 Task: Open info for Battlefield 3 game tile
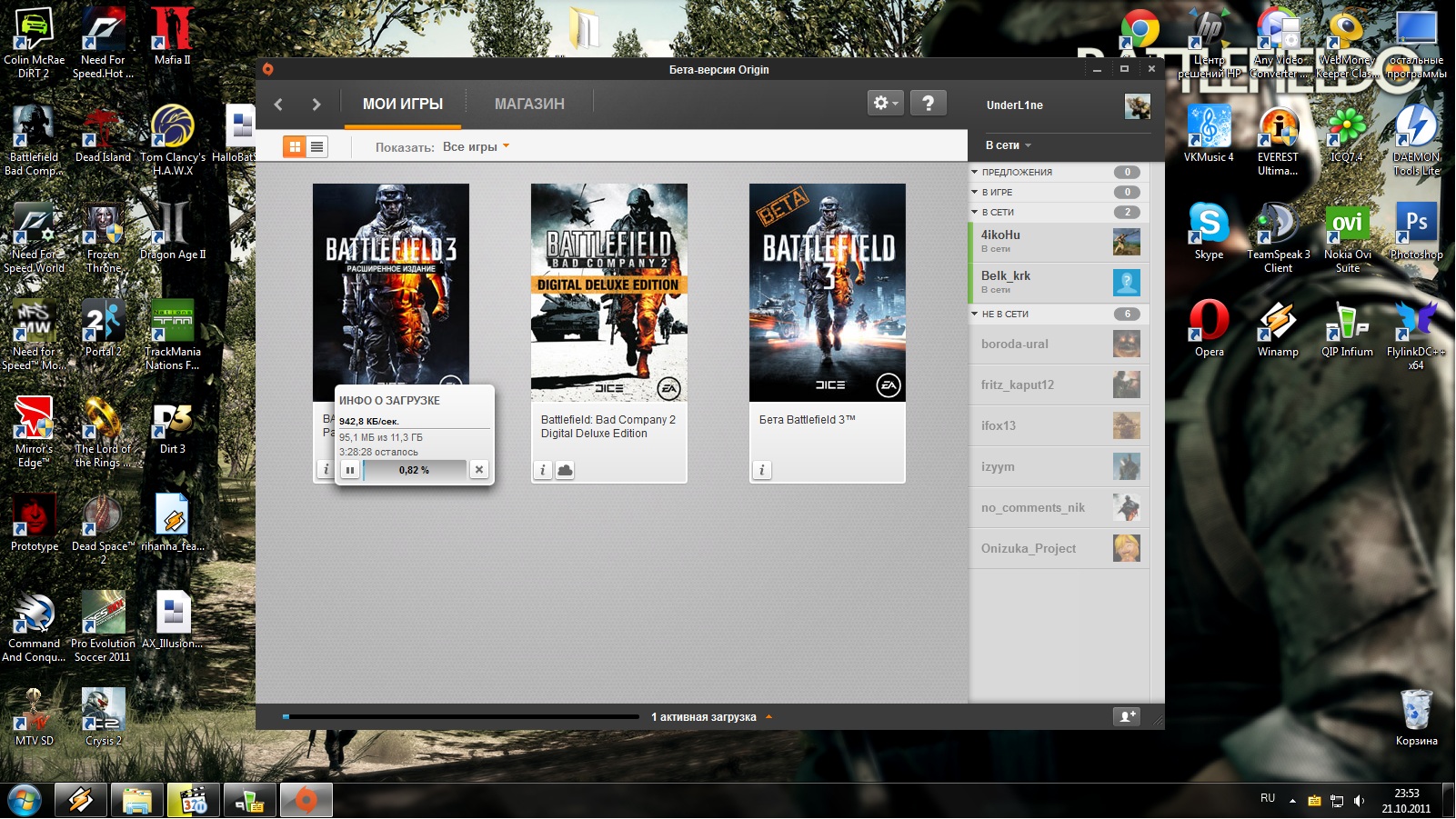[326, 470]
